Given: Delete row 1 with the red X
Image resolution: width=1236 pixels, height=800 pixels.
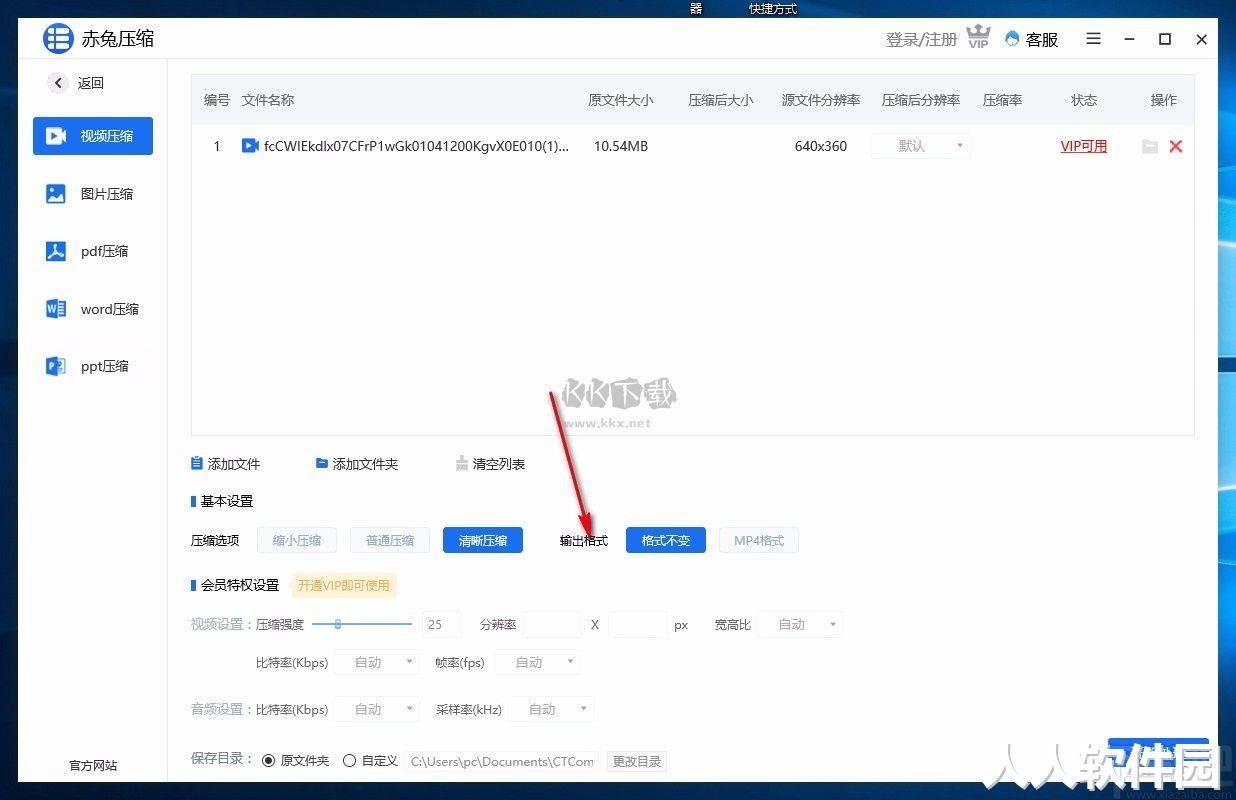Looking at the screenshot, I should (1176, 146).
